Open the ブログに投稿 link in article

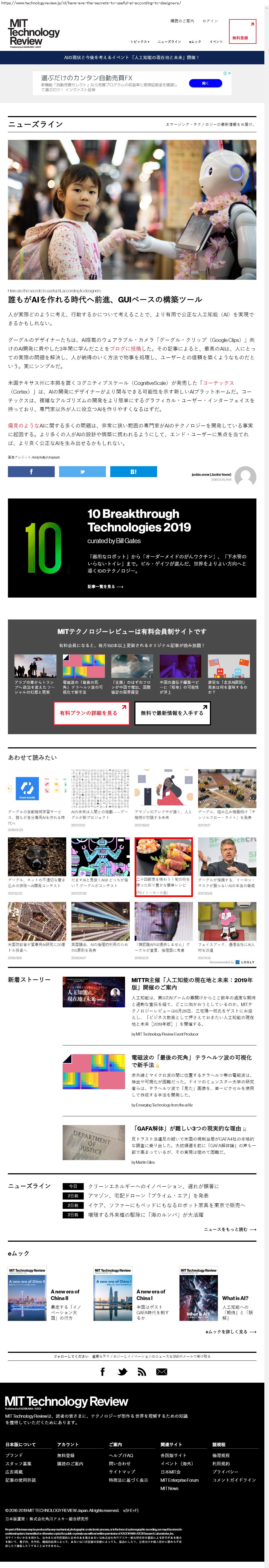pos(125,349)
